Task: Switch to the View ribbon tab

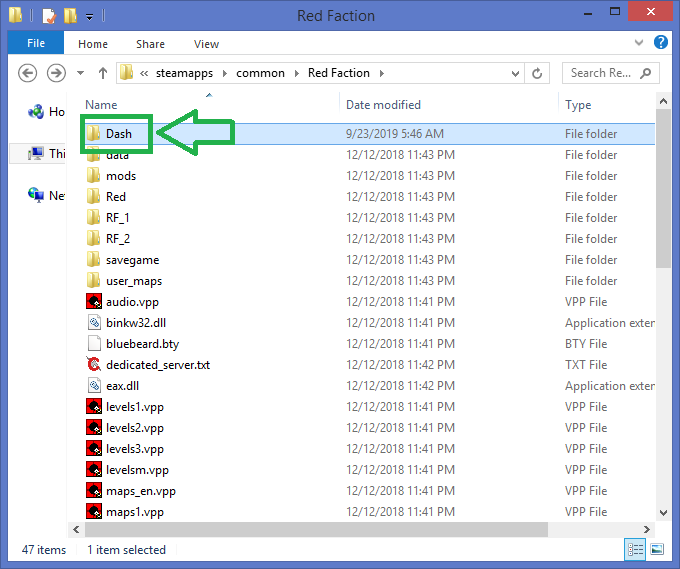Action: pos(206,44)
